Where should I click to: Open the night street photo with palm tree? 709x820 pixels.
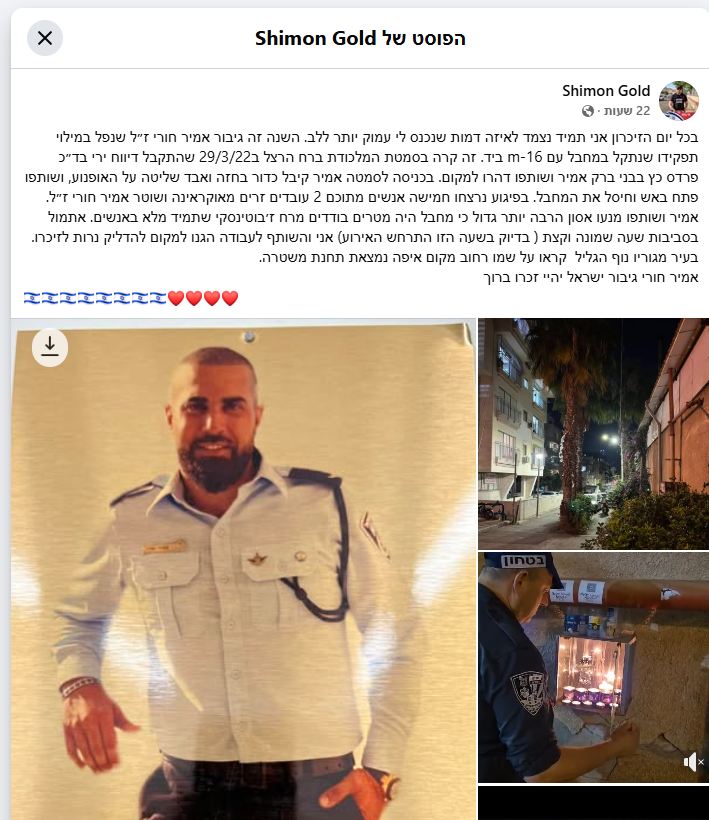click(x=593, y=434)
